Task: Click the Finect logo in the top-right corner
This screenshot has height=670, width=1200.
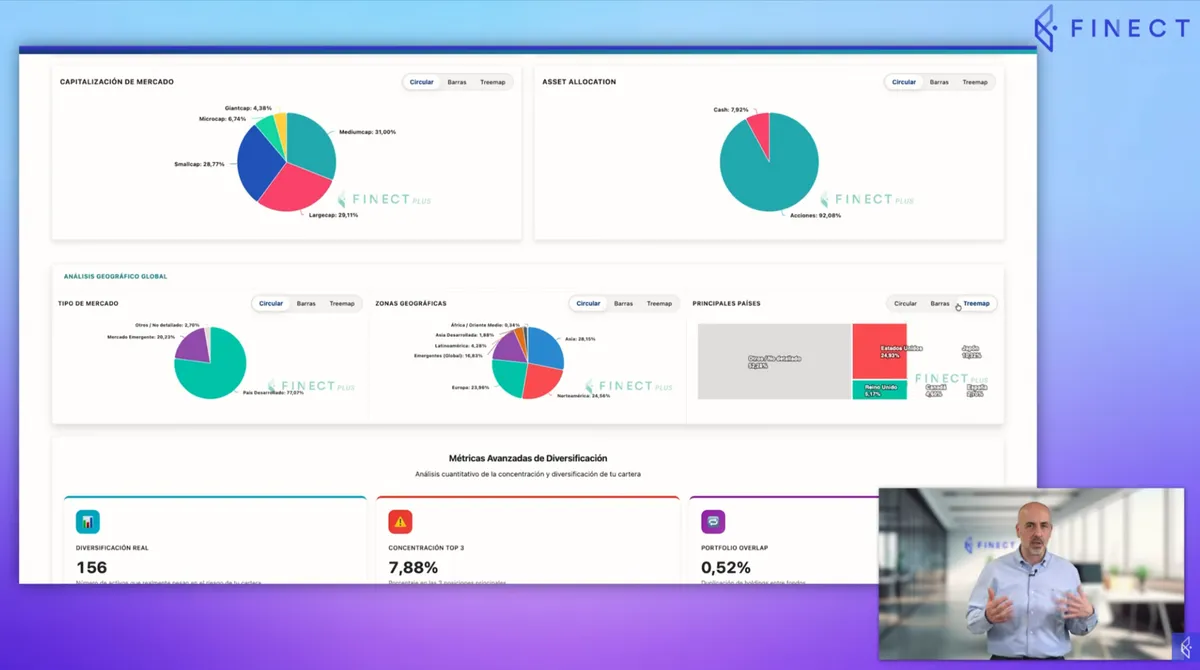Action: [1111, 28]
